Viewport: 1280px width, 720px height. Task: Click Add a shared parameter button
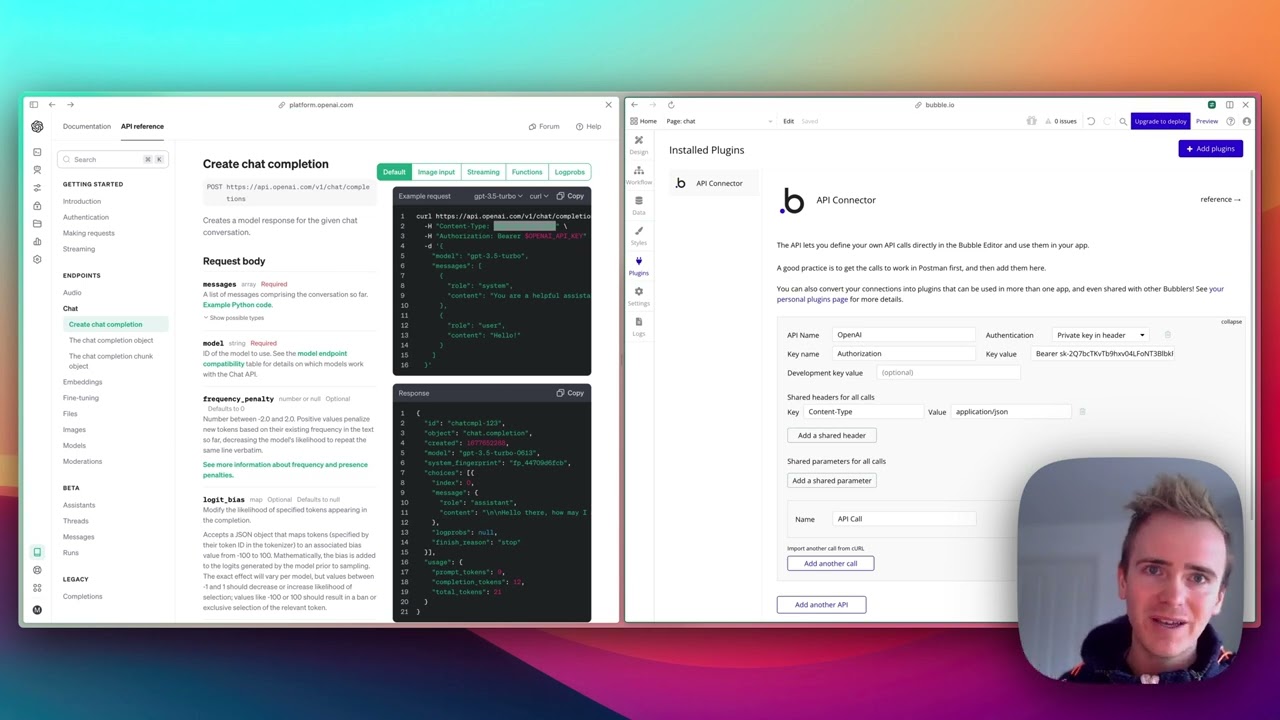pos(832,480)
